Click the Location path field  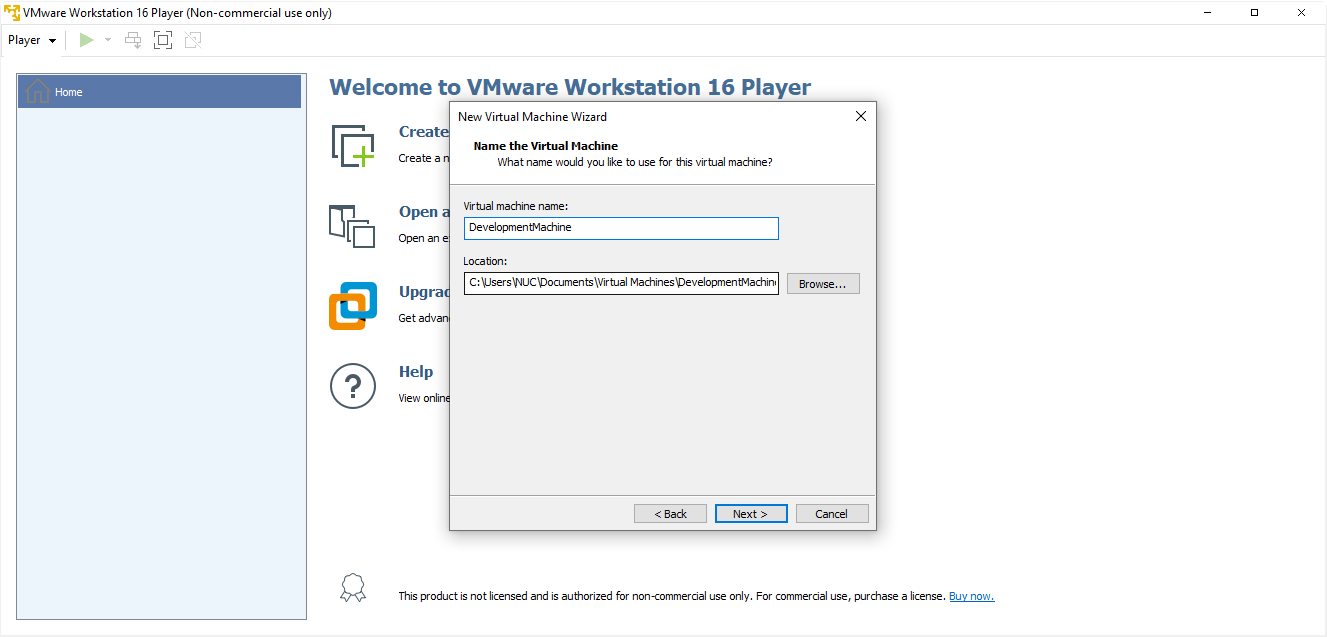pos(621,283)
